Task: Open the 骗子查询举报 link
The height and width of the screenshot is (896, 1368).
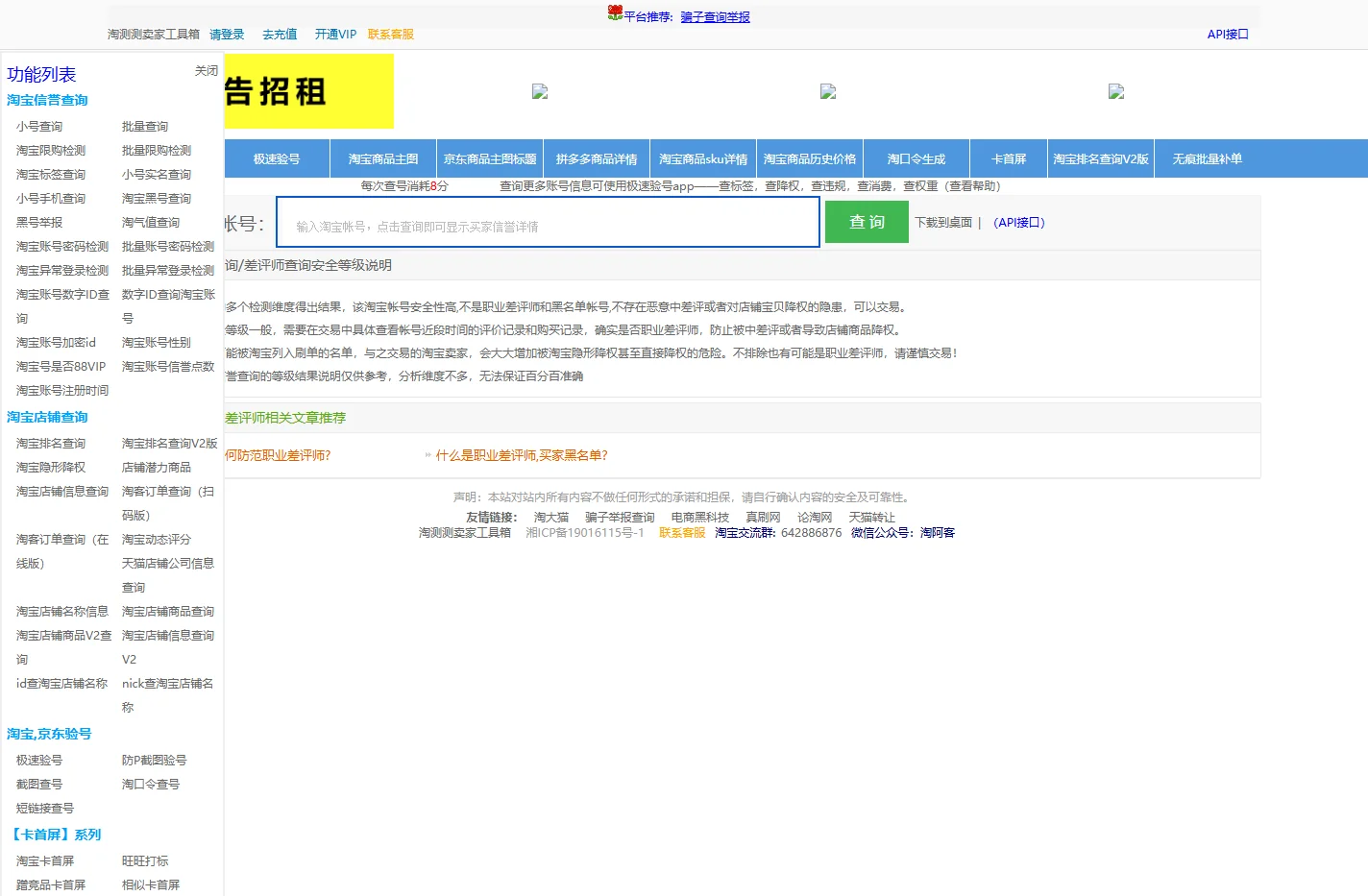Action: (716, 17)
